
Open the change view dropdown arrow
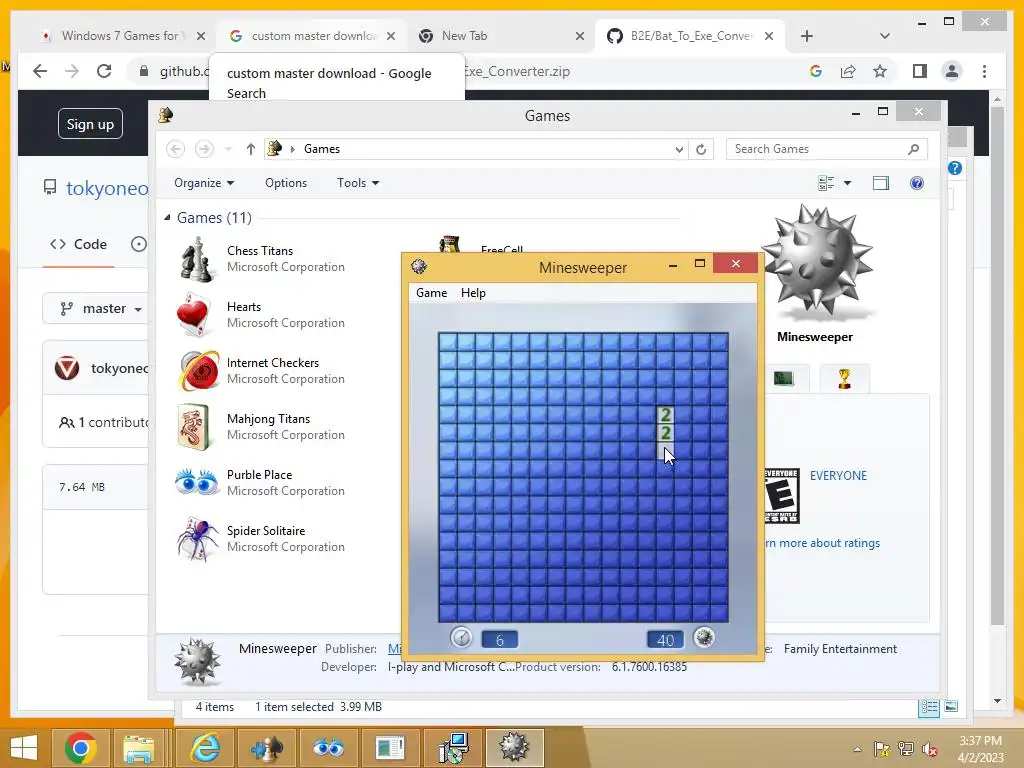coord(847,183)
